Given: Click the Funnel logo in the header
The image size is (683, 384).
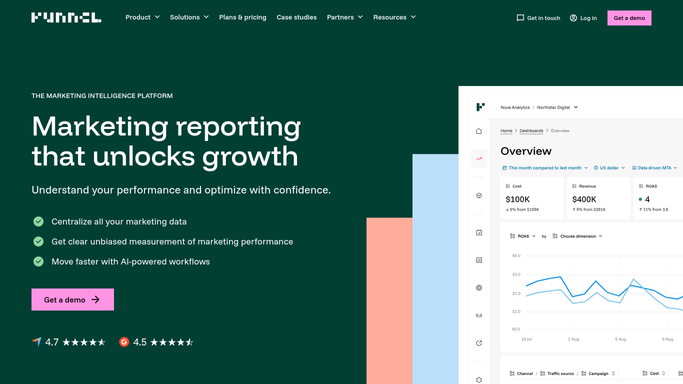Looking at the screenshot, I should (66, 17).
